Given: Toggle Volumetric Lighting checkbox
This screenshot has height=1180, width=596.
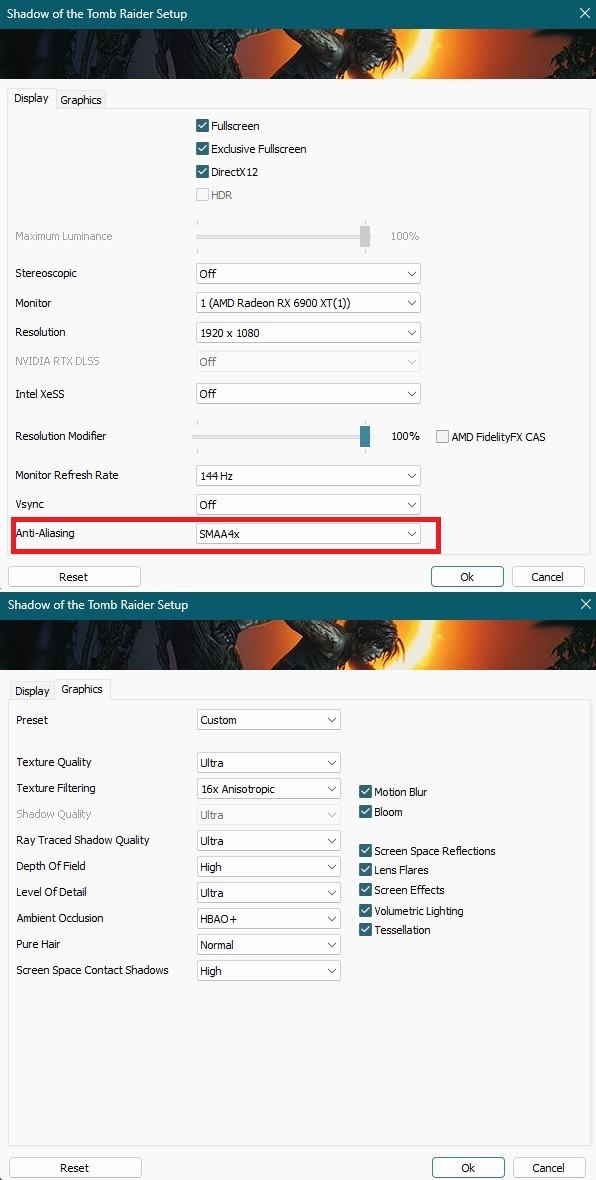Looking at the screenshot, I should [x=366, y=911].
